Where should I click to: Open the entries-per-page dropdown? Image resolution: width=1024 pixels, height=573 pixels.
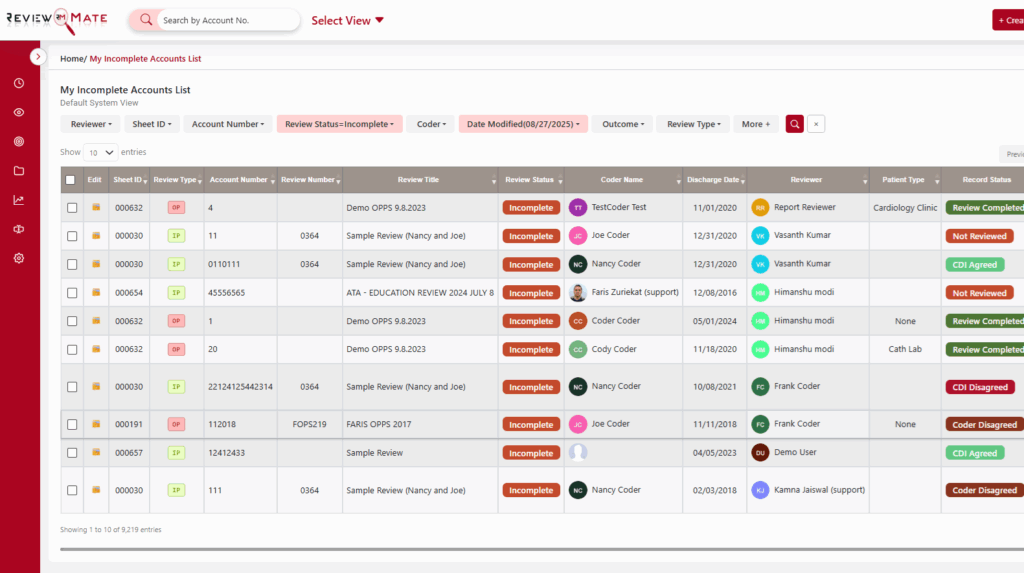click(100, 152)
